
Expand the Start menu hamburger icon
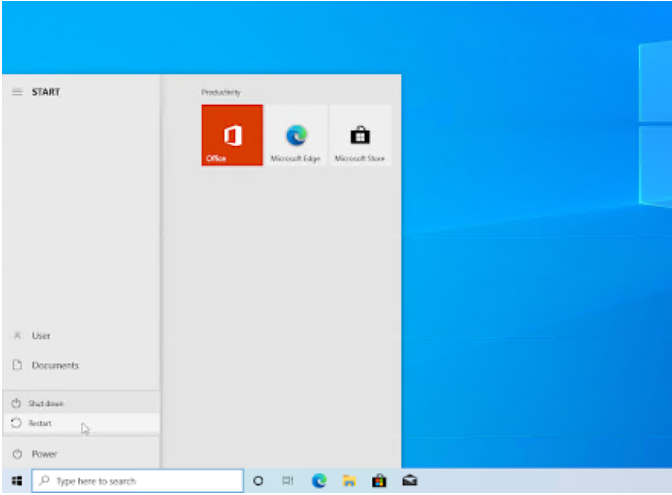(x=17, y=92)
